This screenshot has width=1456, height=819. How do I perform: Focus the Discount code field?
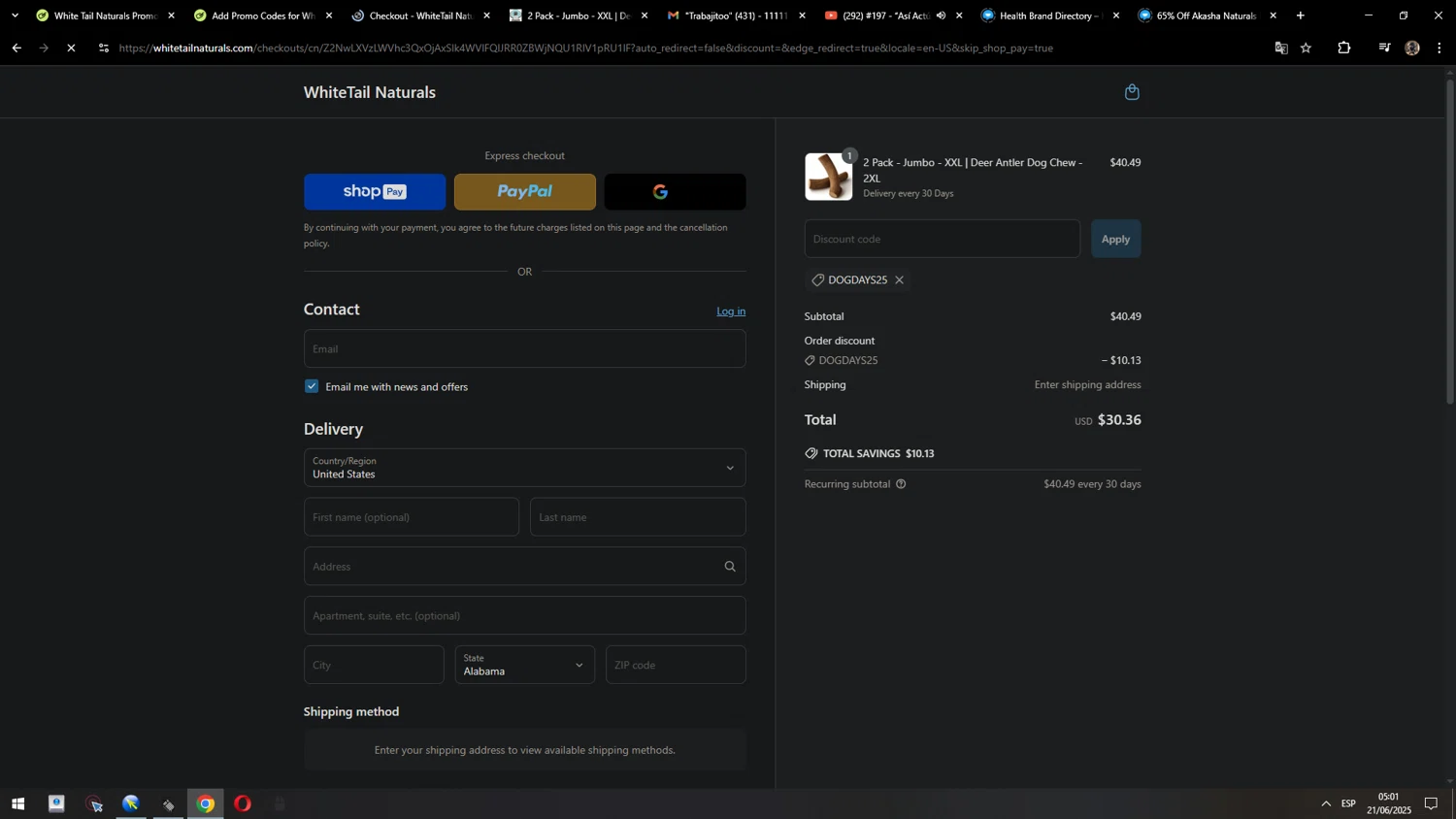pos(942,239)
